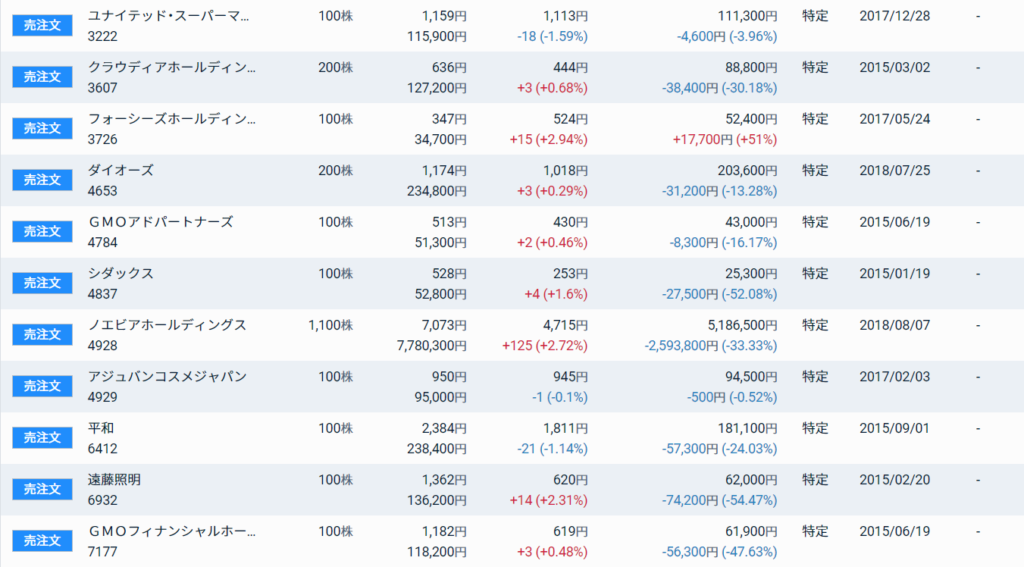
Task: Click 売注文 button for ダイオーズ 4653
Action: (x=42, y=180)
